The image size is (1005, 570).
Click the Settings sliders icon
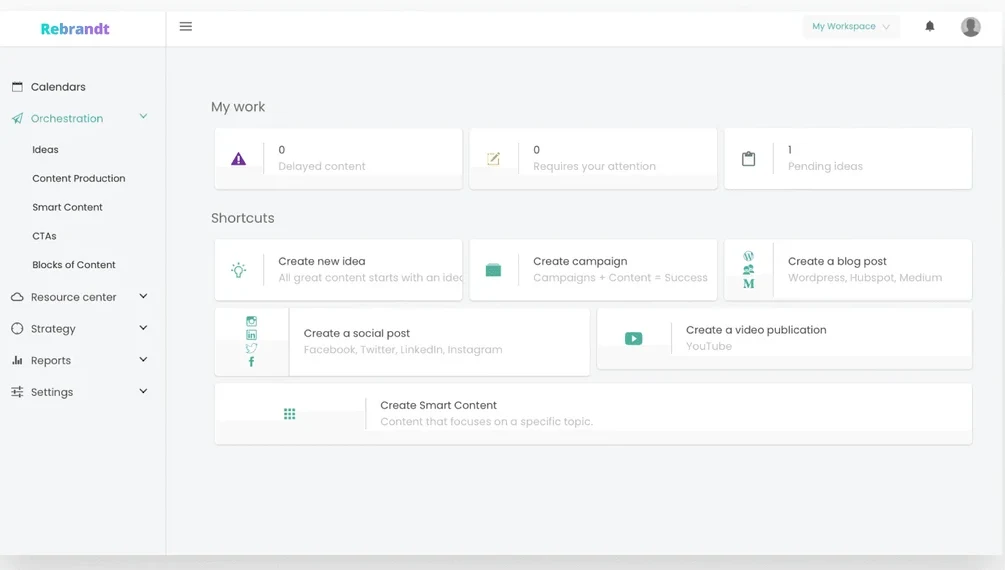click(17, 392)
